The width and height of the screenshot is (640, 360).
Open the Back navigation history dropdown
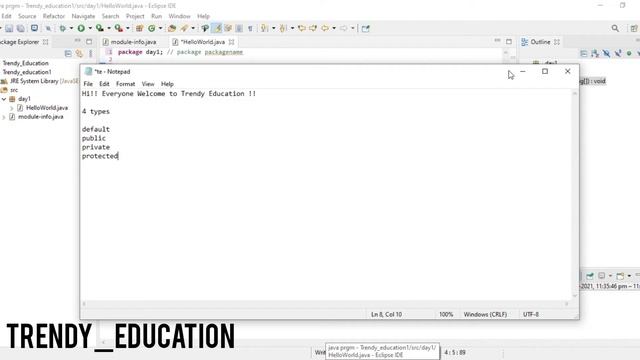[334, 28]
